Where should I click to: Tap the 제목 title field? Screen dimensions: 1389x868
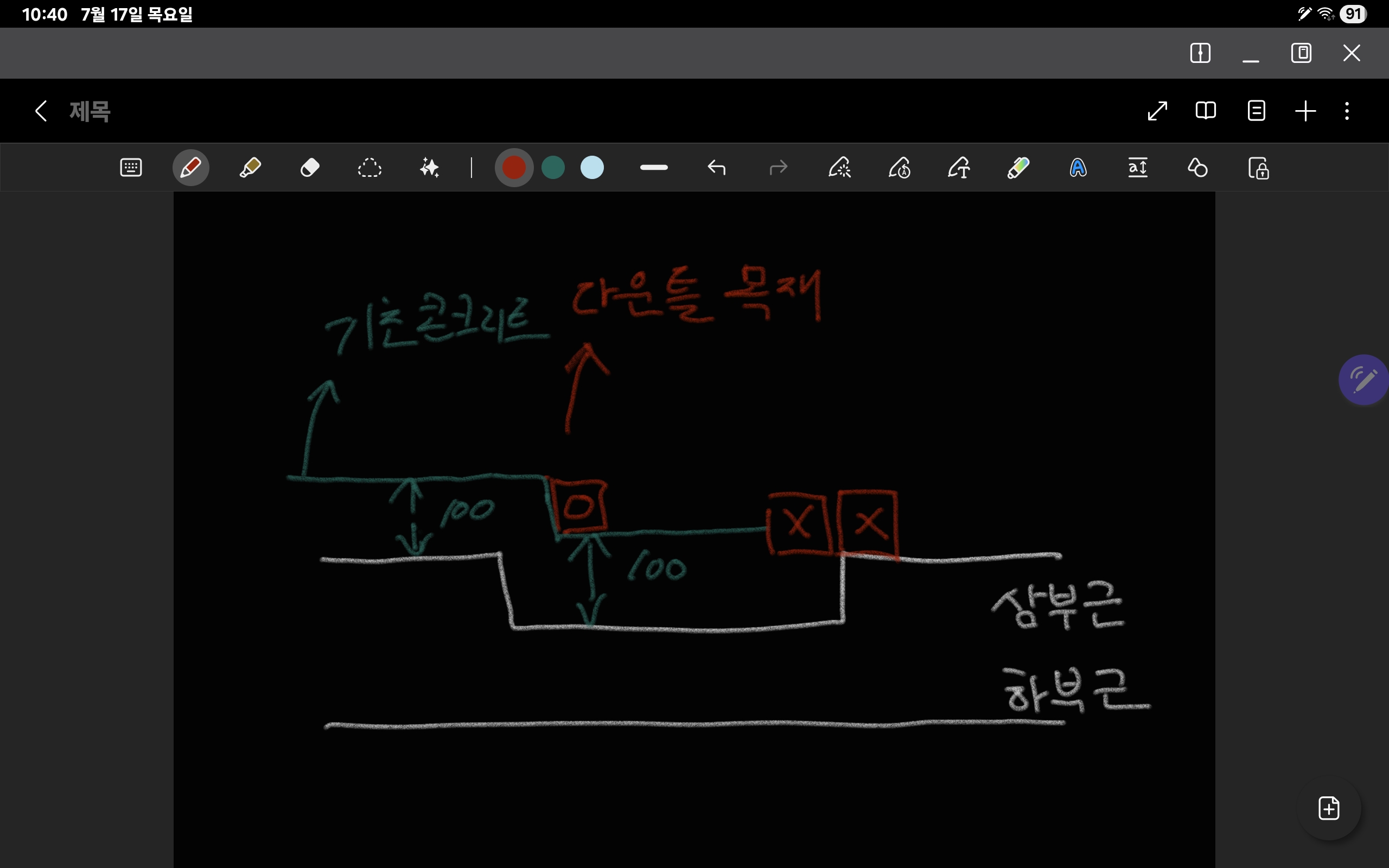pyautogui.click(x=90, y=110)
